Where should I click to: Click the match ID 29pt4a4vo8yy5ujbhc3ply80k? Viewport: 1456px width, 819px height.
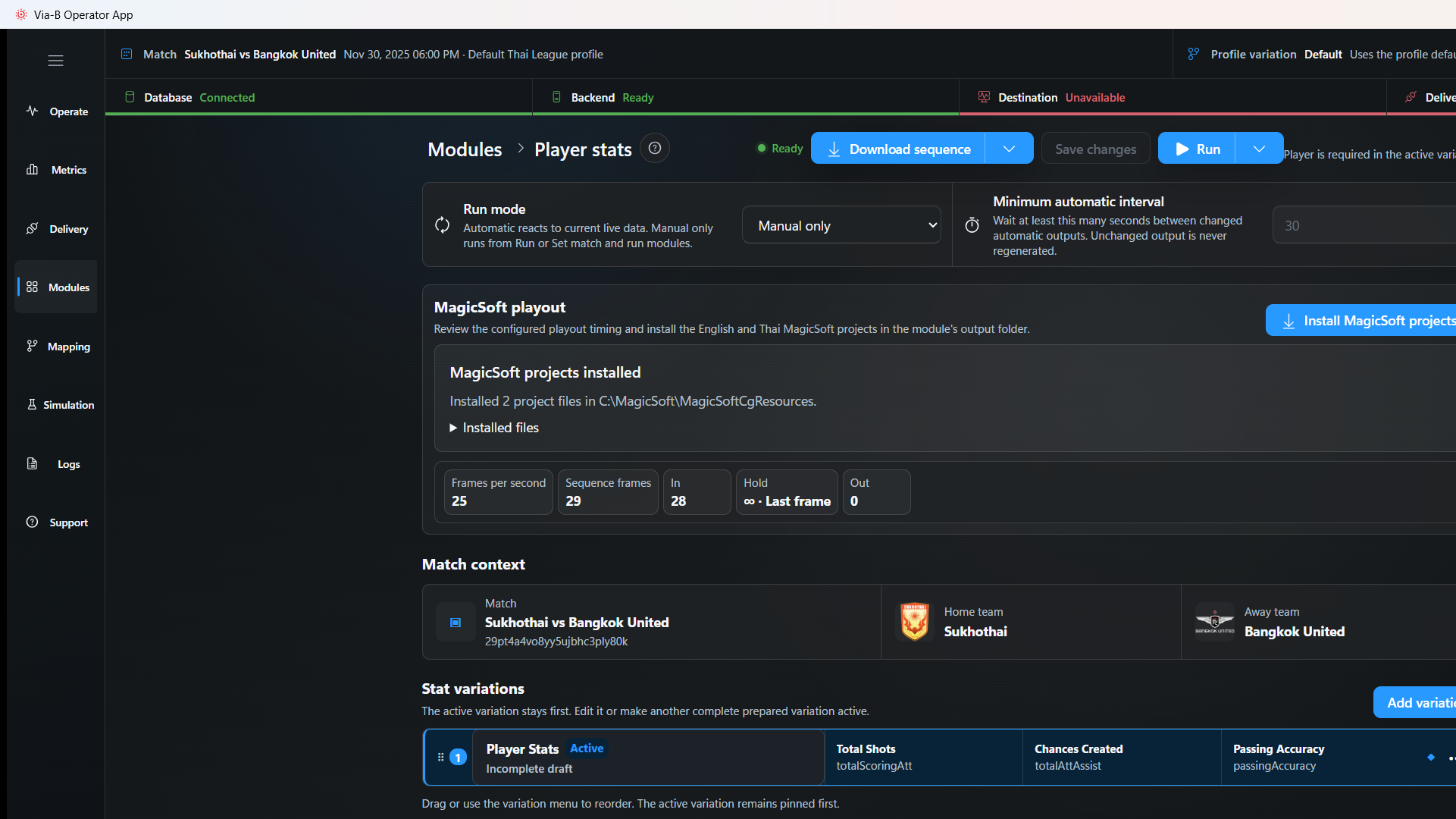point(556,642)
